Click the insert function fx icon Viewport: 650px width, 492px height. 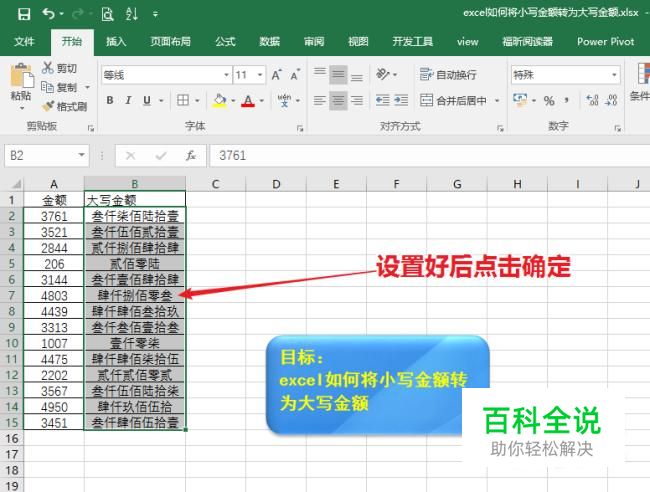tap(191, 156)
